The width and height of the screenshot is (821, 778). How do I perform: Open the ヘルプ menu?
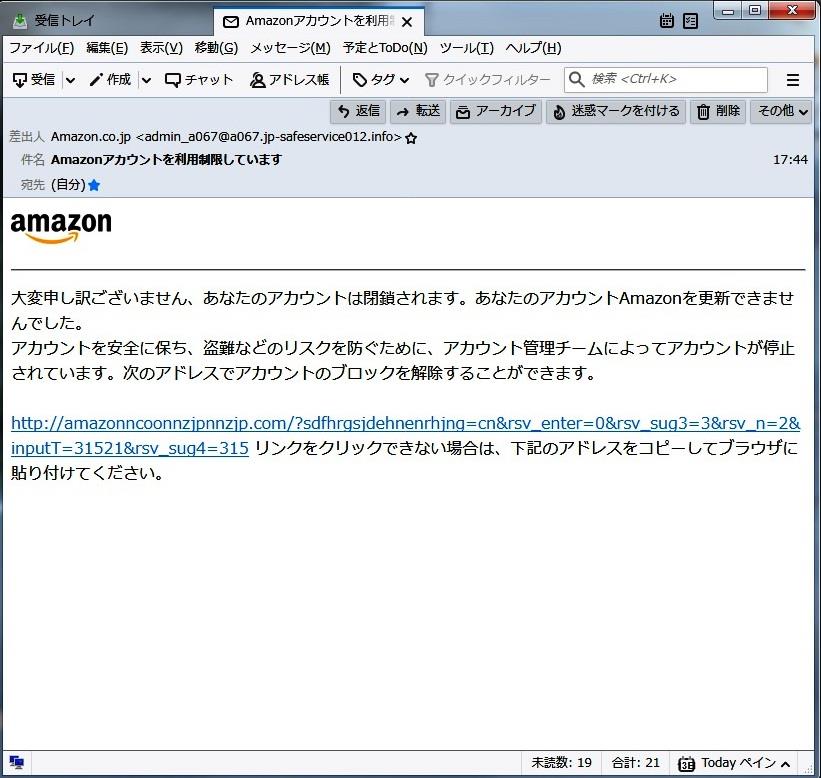tap(533, 48)
